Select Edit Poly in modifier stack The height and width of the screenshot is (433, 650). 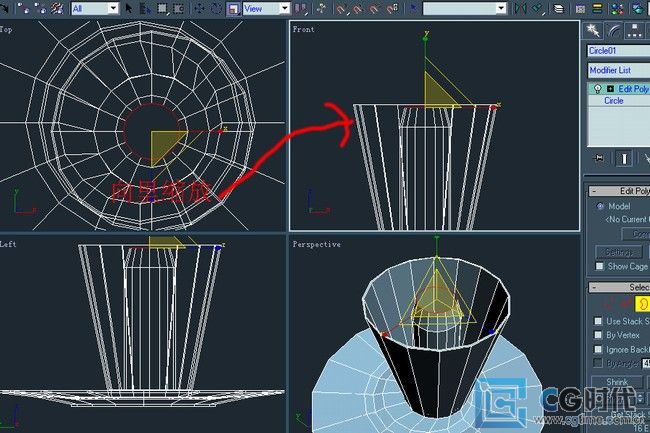click(633, 89)
